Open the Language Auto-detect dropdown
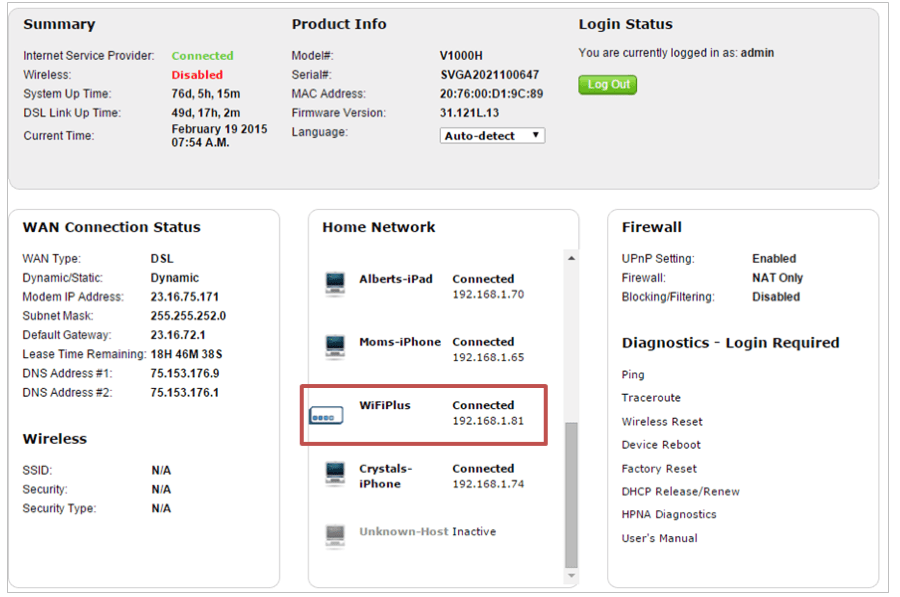Image resolution: width=900 pixels, height=597 pixels. [x=492, y=135]
